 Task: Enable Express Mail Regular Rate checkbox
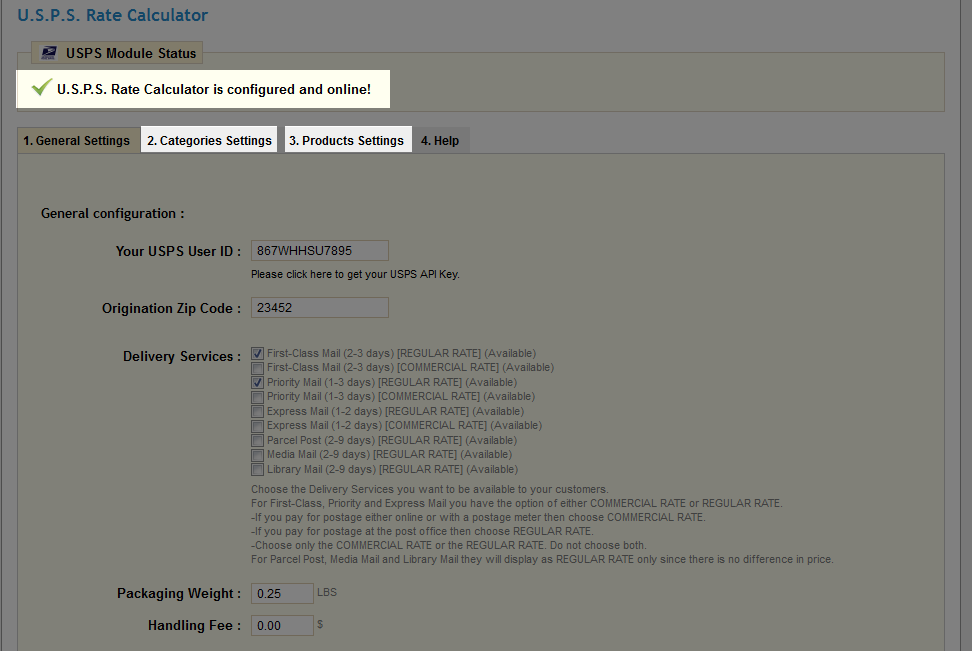[x=258, y=412]
